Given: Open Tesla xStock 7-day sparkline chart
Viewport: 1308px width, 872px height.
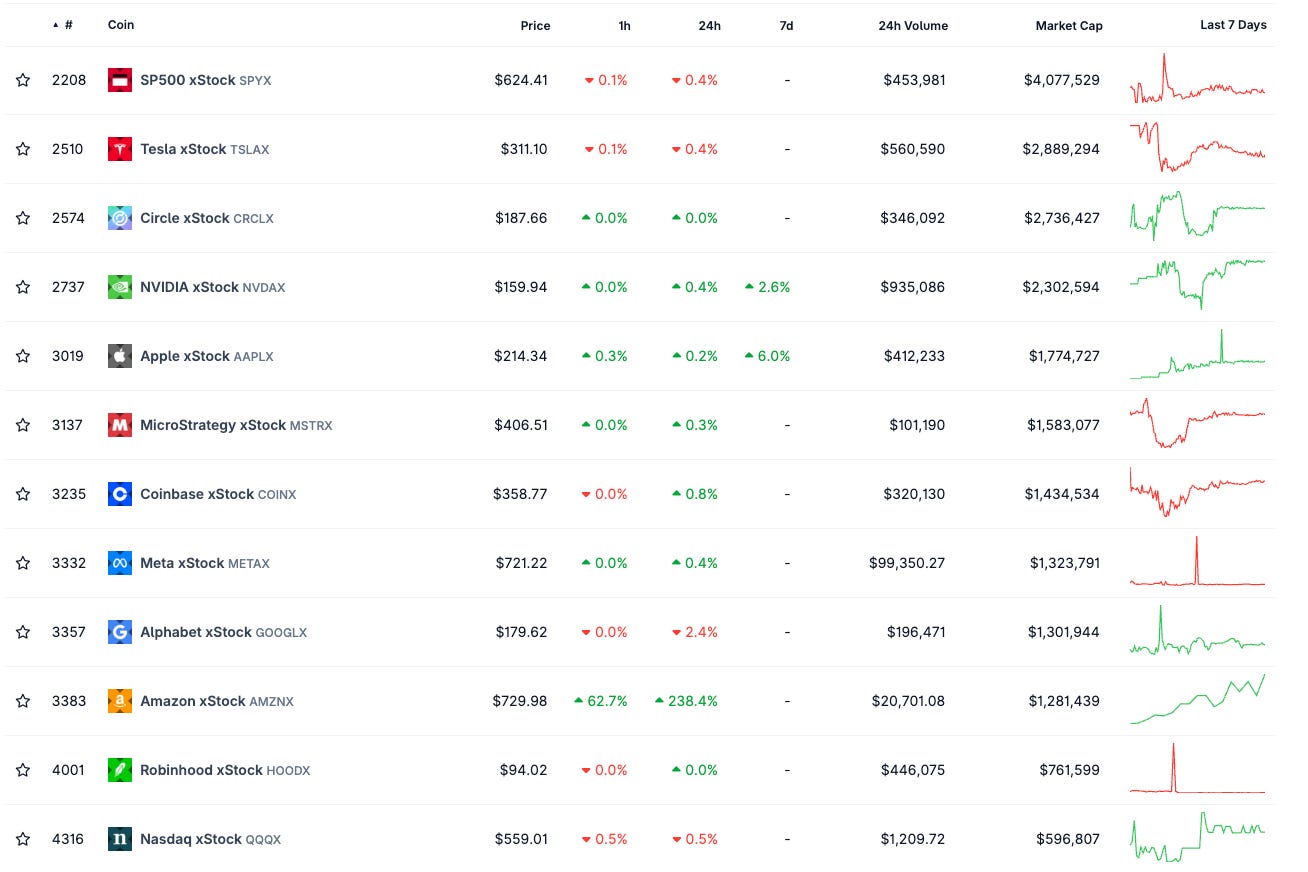Looking at the screenshot, I should coord(1198,147).
